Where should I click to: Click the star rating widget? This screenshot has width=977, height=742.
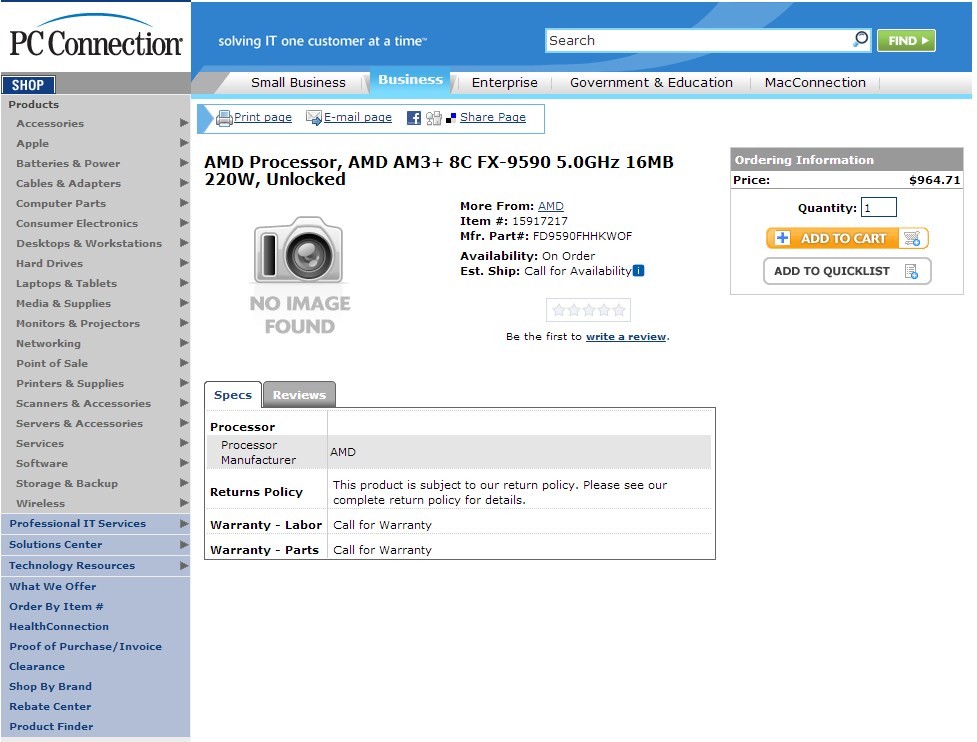[588, 310]
